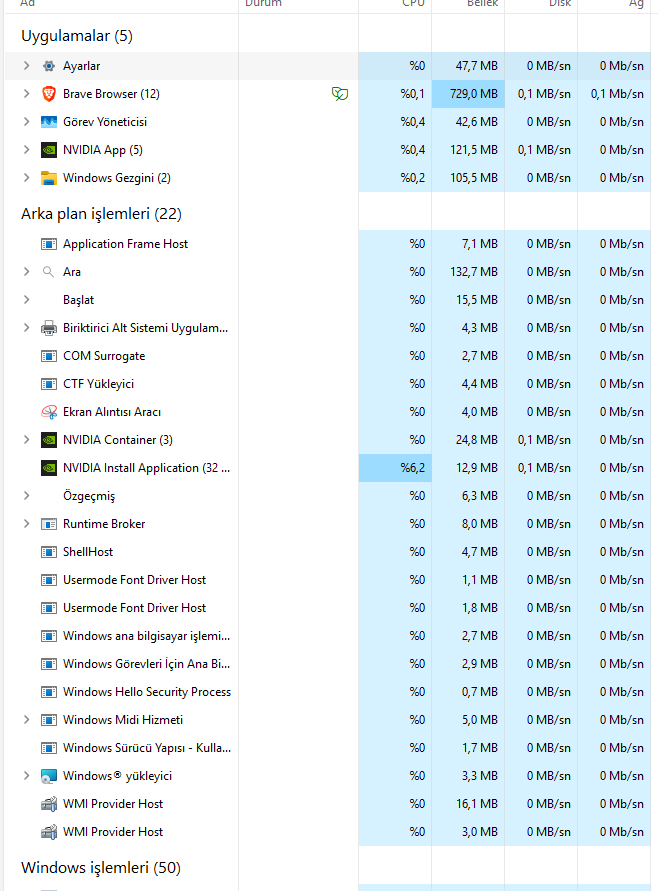Expand the Özgeçmiş process row
658x891 pixels.
point(26,496)
